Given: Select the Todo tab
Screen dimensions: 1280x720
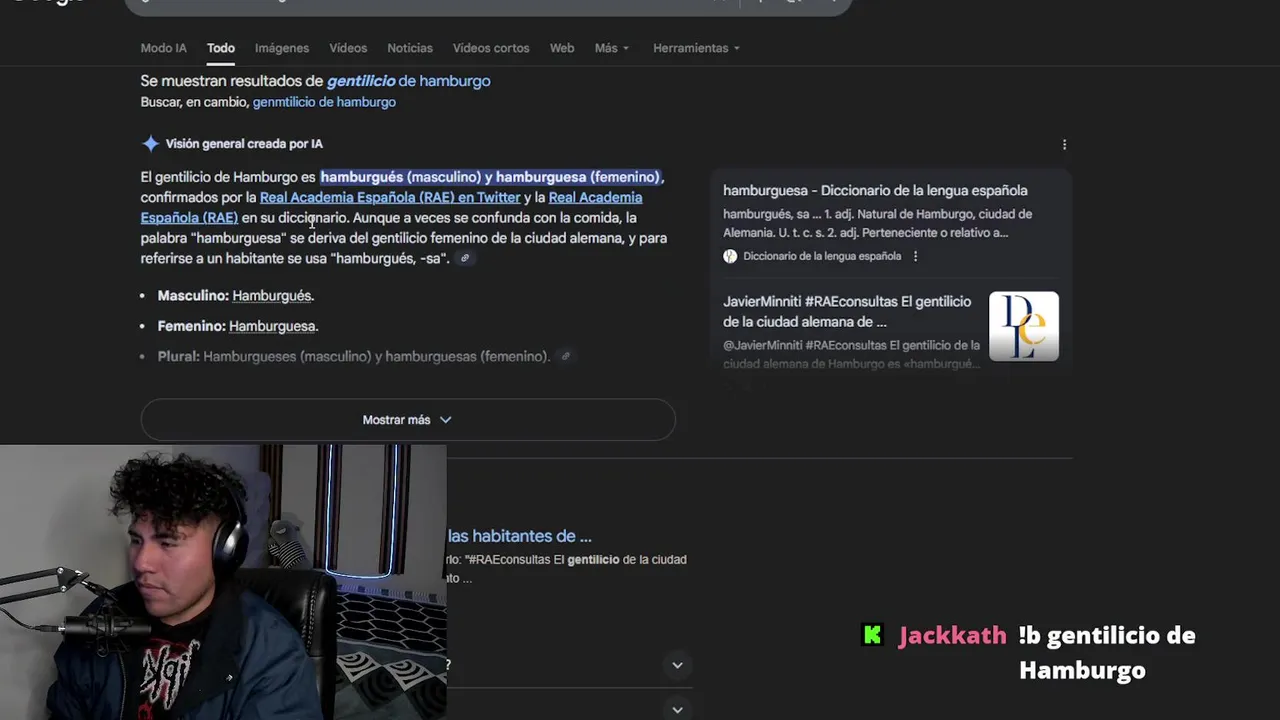Looking at the screenshot, I should [x=221, y=48].
